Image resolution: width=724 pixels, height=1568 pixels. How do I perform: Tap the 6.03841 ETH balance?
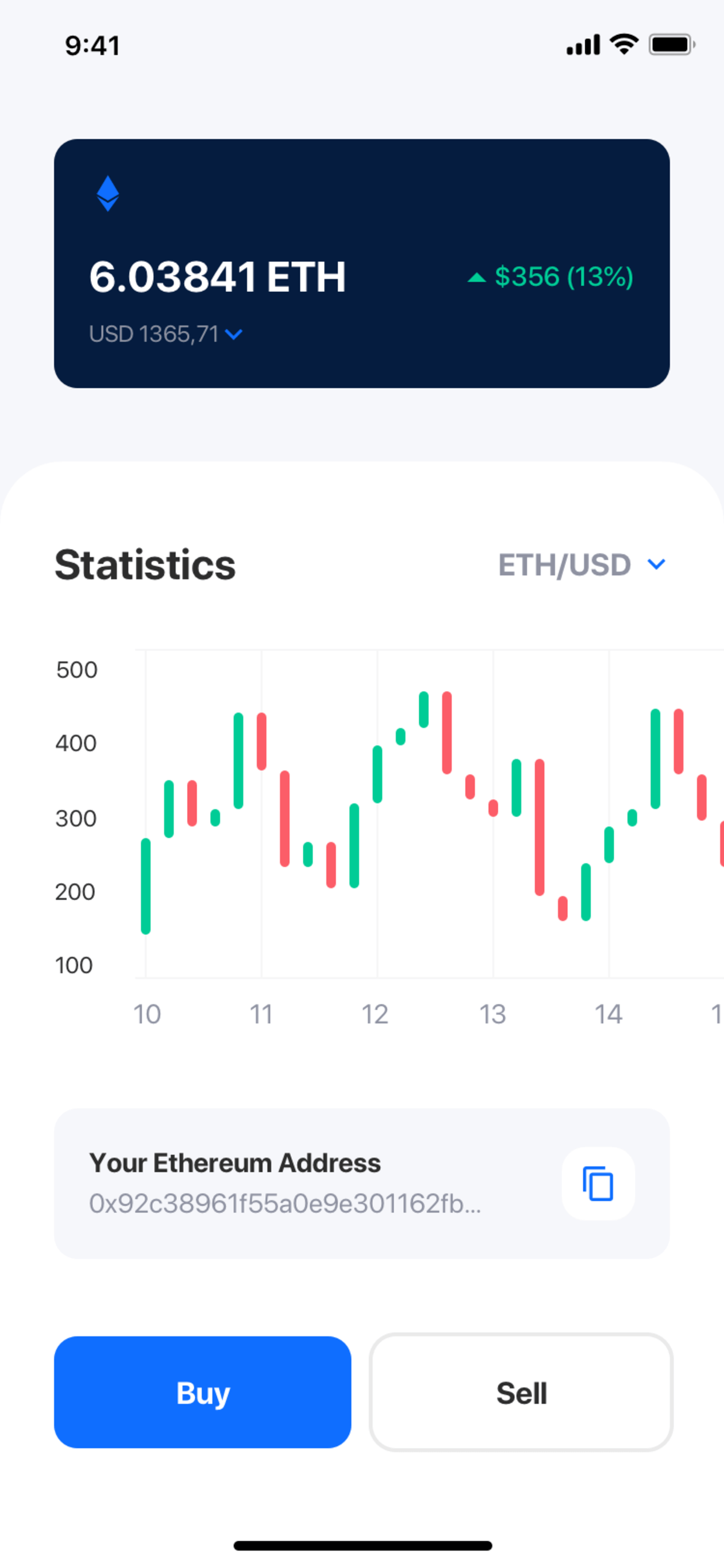pos(217,277)
